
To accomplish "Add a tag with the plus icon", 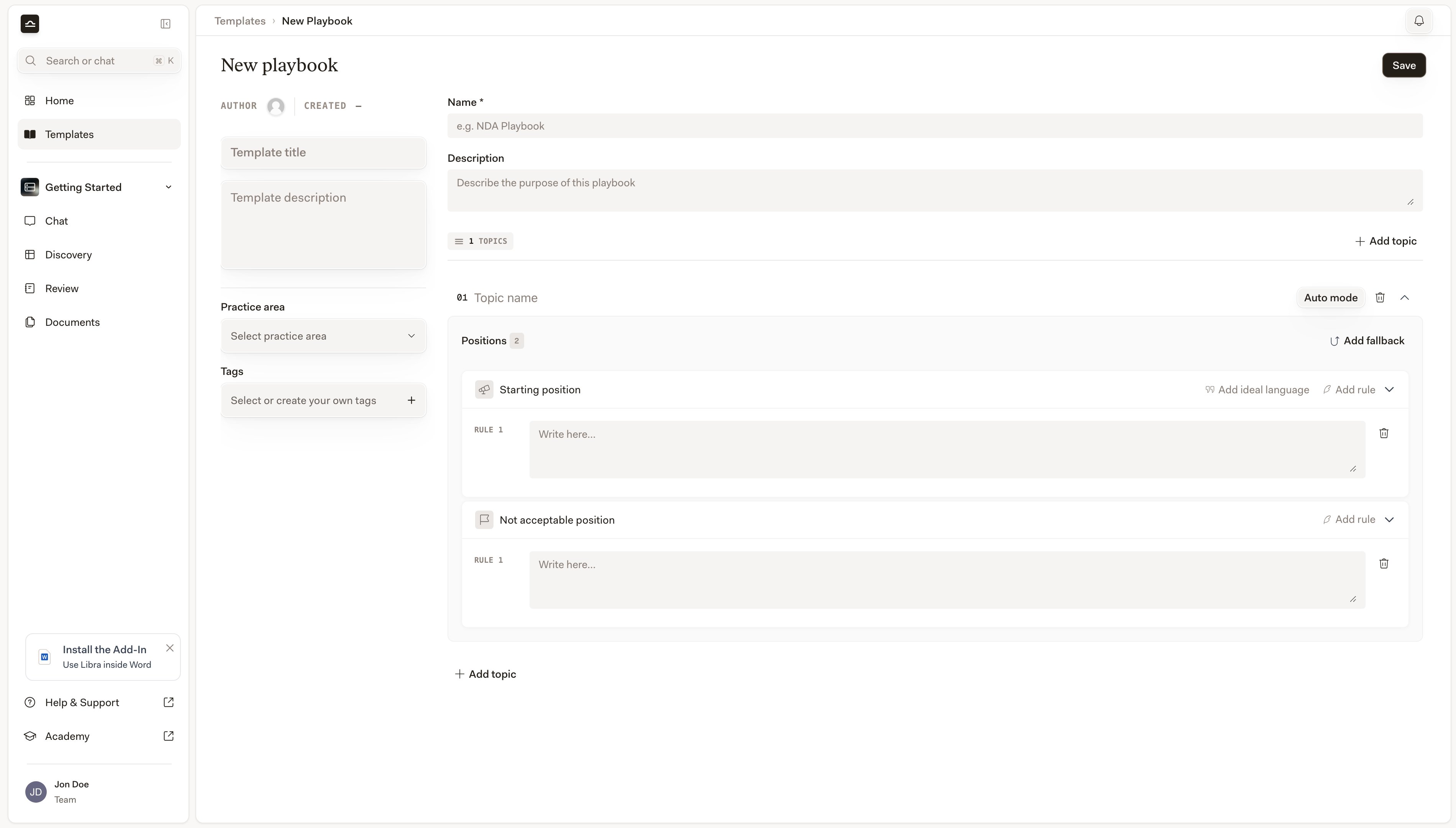I will pyautogui.click(x=412, y=400).
